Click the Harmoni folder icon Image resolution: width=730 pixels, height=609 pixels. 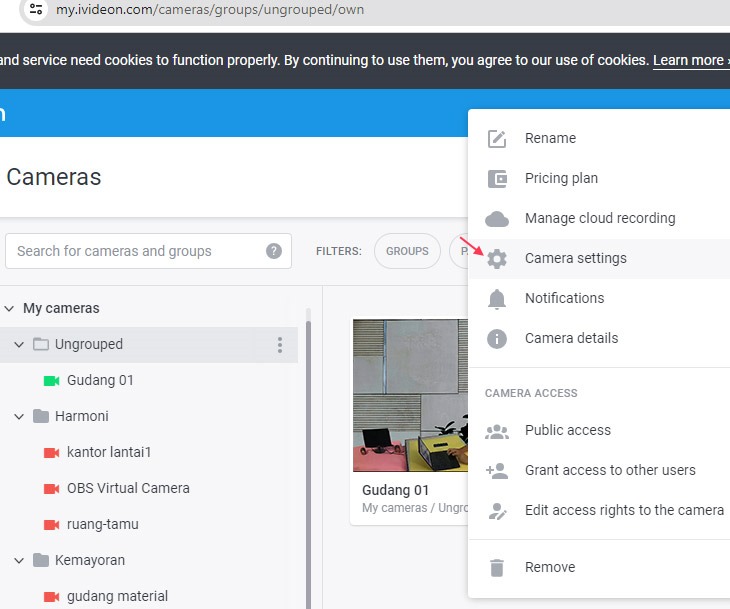(x=41, y=416)
